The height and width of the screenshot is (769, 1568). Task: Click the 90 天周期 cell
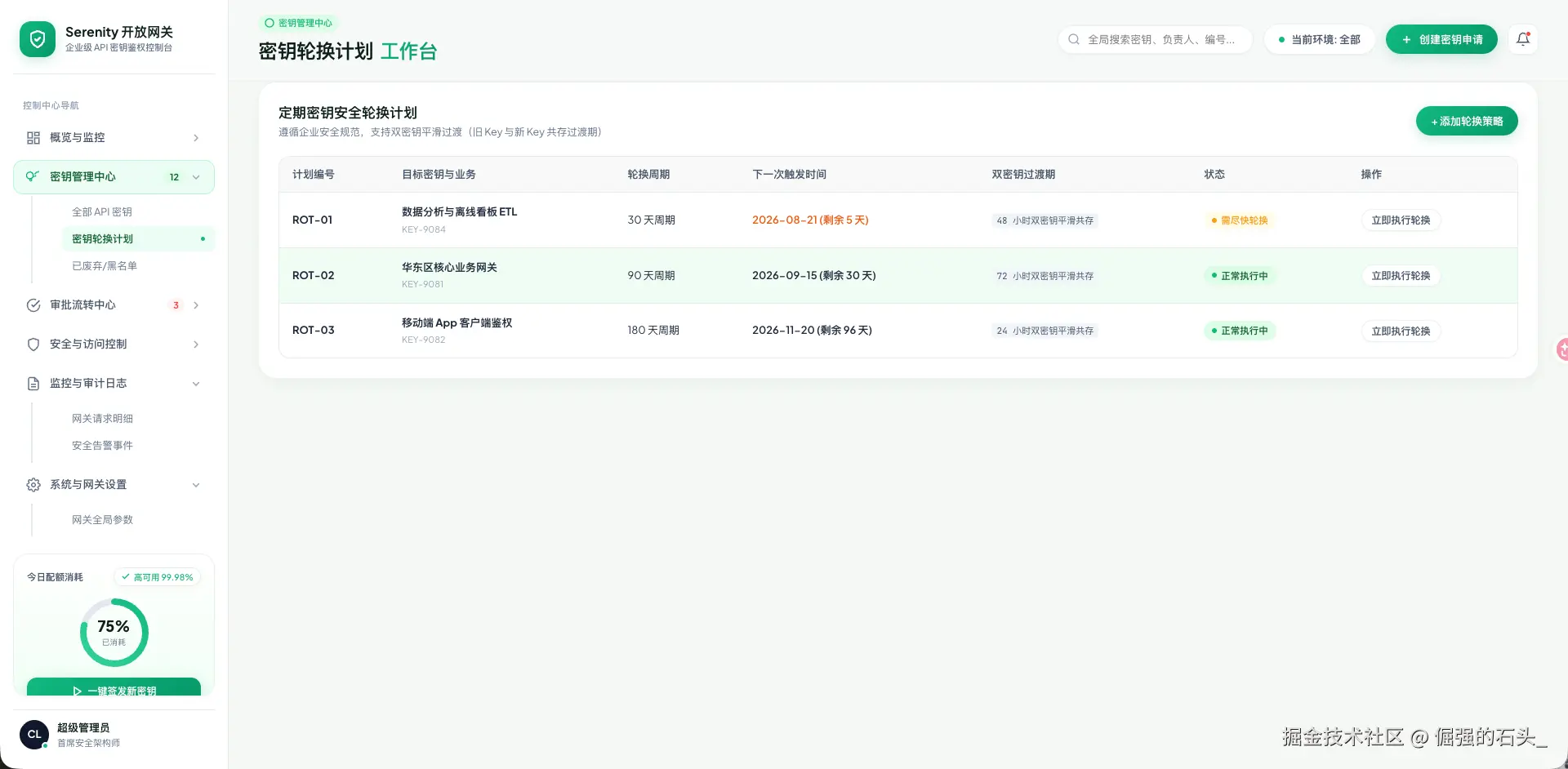651,276
